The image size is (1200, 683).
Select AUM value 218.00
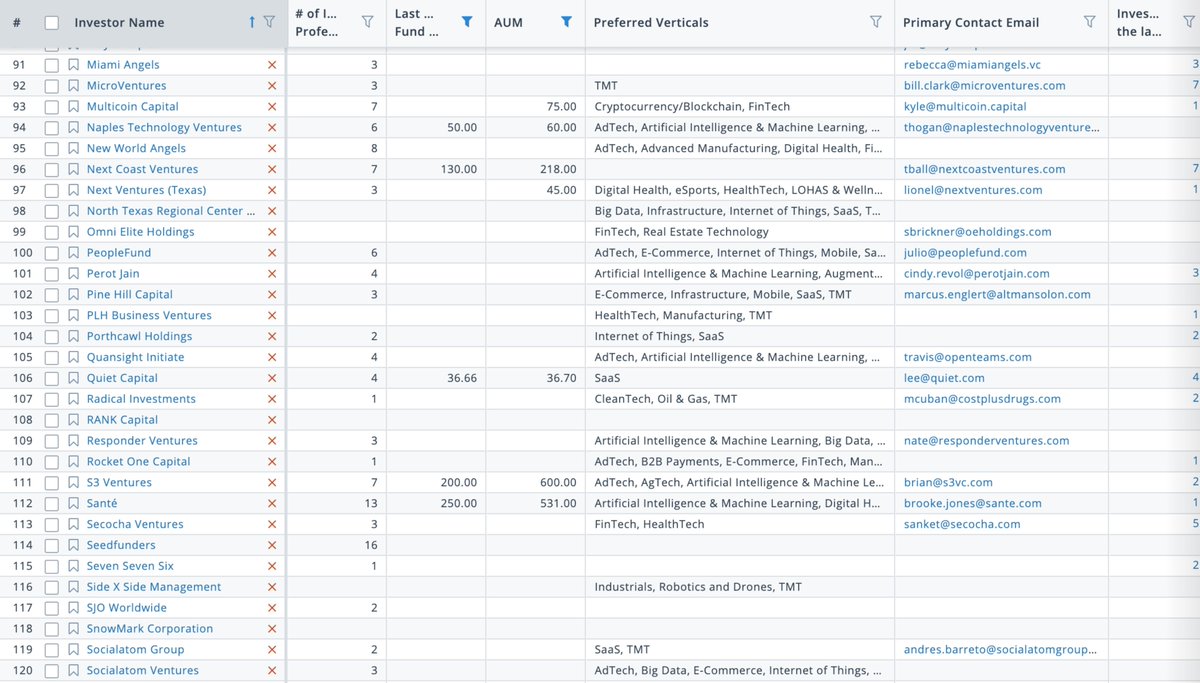click(558, 170)
